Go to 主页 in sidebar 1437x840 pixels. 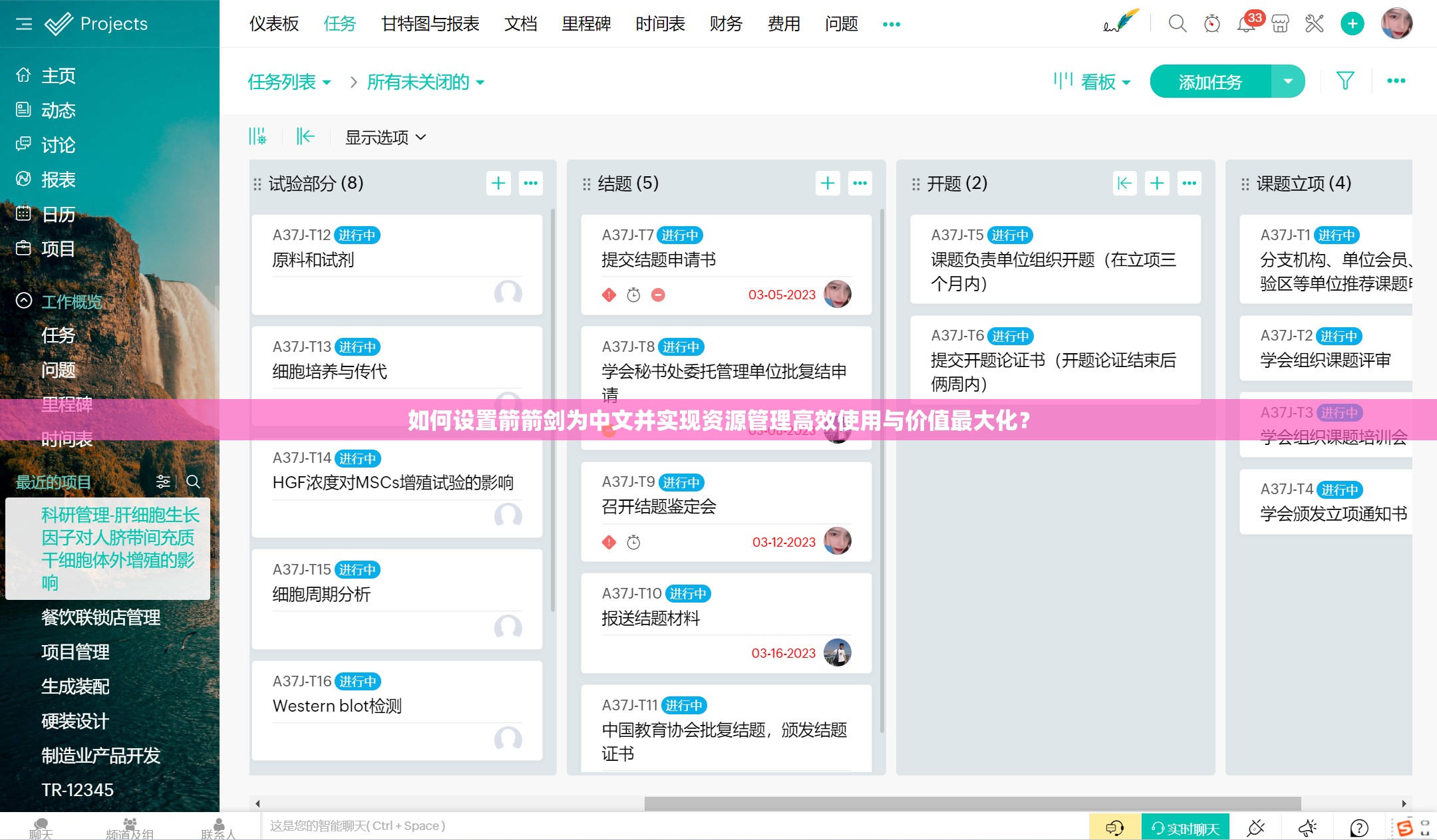(x=59, y=75)
